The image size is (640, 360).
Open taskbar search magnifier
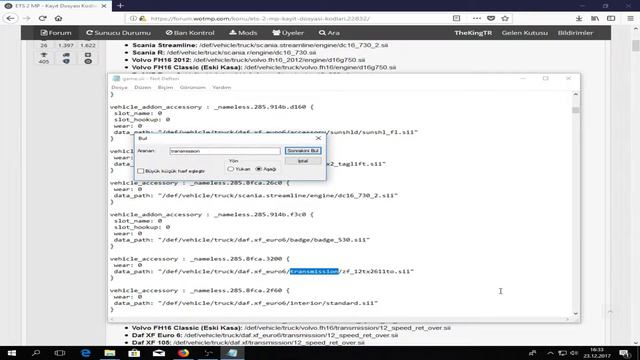(36, 353)
